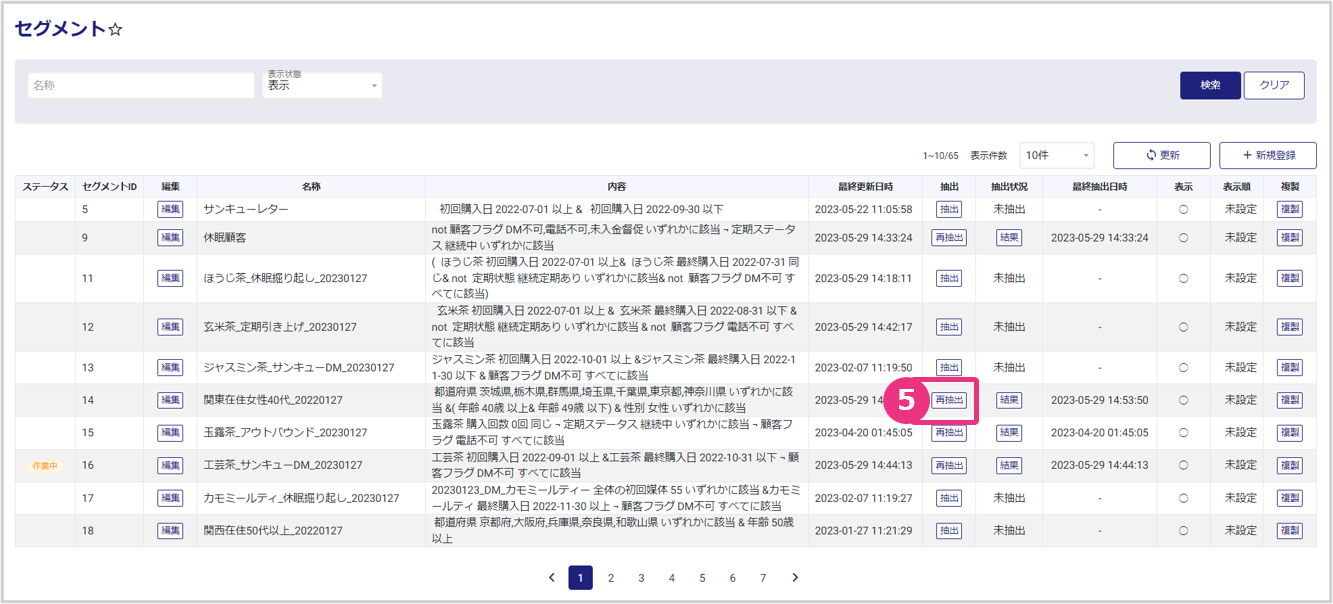Duplicate the 玄米茶_定期引き上げ_20230127 segment
Screen dimensions: 1333x604
[x=1290, y=327]
